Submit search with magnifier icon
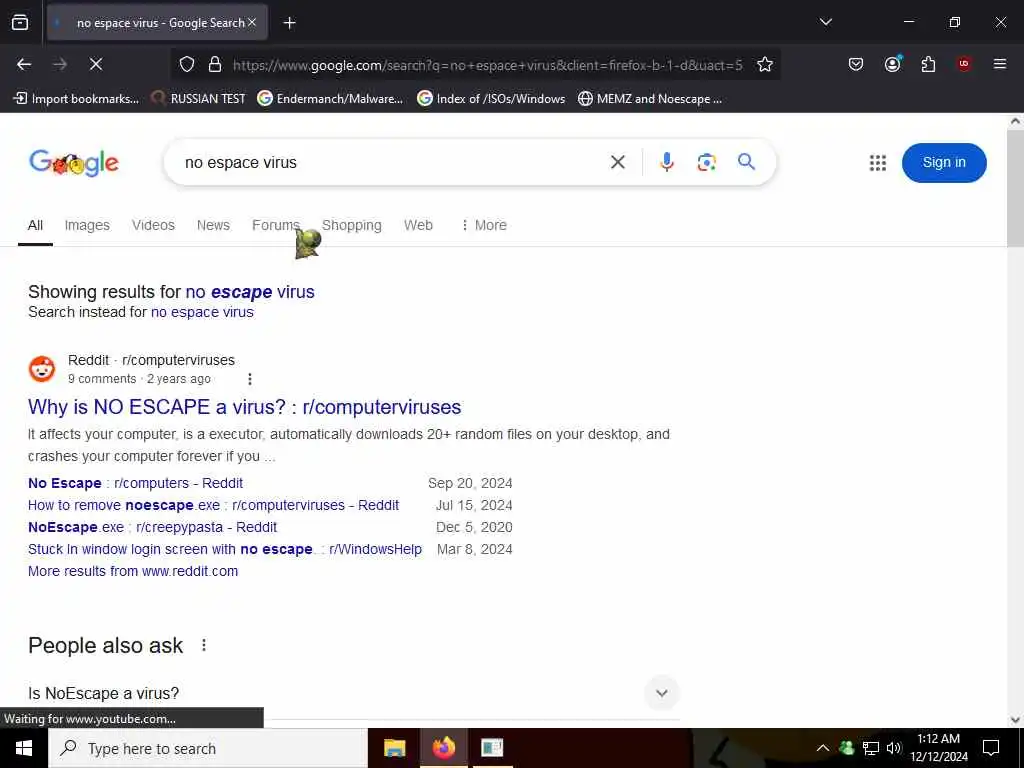This screenshot has height=768, width=1024. pos(746,161)
